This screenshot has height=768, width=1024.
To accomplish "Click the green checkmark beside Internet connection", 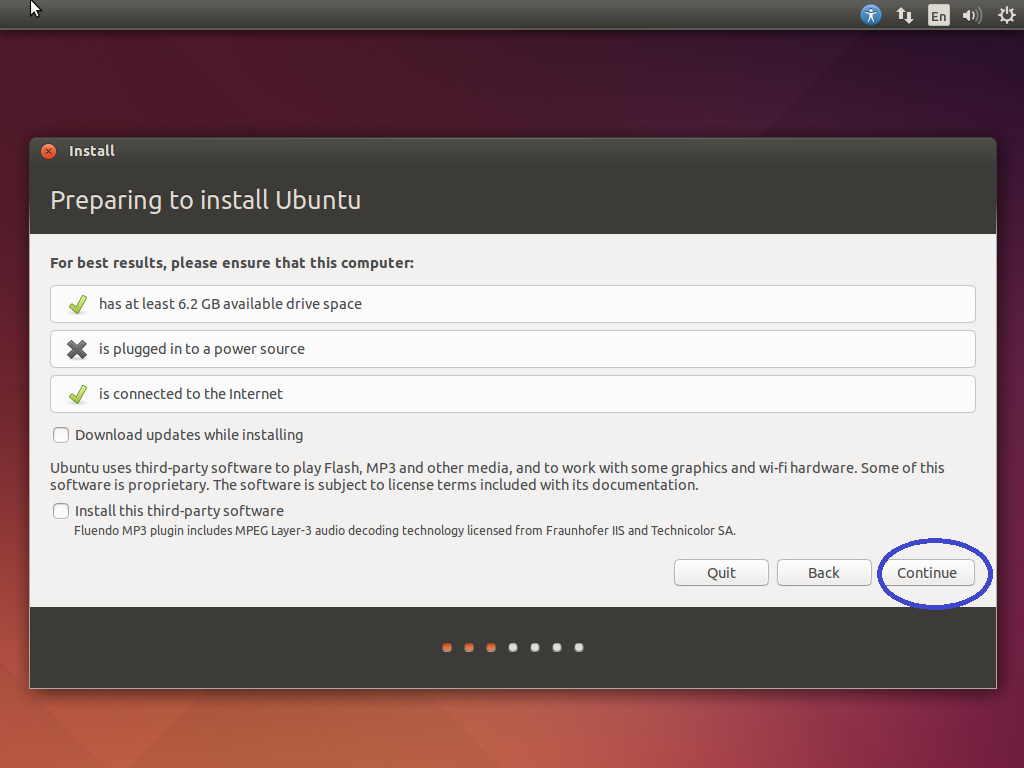I will pos(78,394).
